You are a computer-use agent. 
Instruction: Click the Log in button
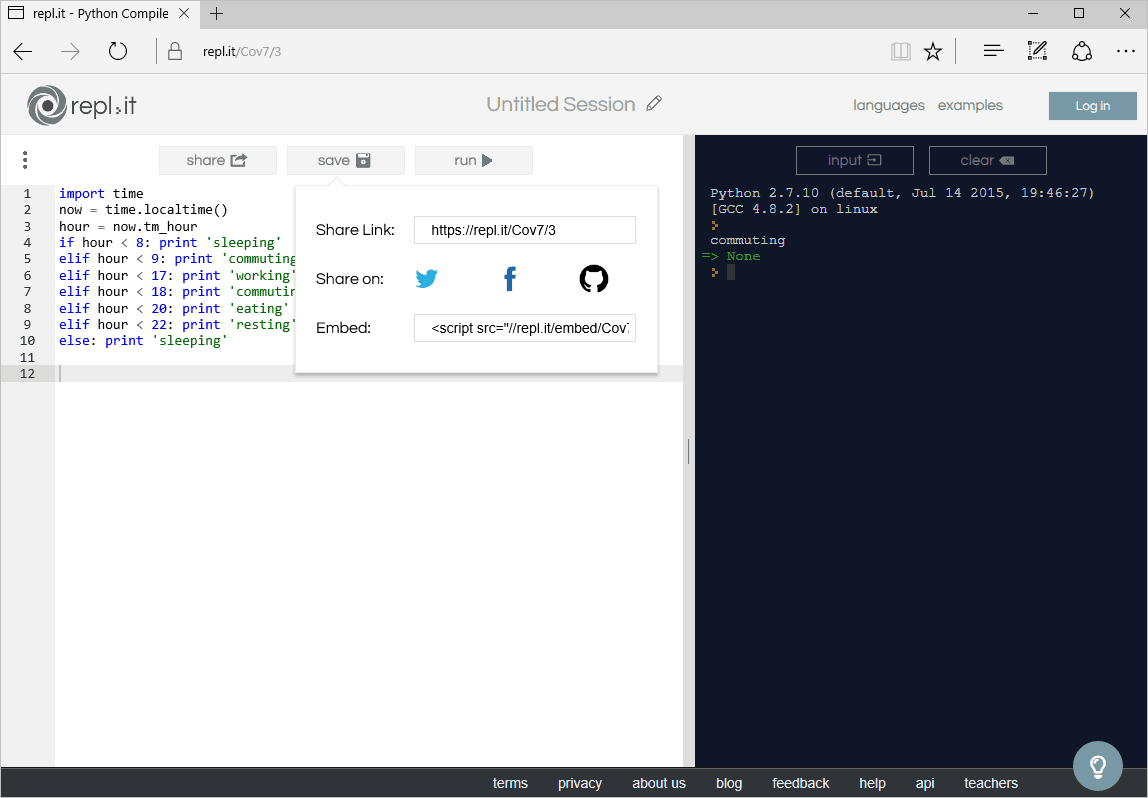click(x=1092, y=105)
